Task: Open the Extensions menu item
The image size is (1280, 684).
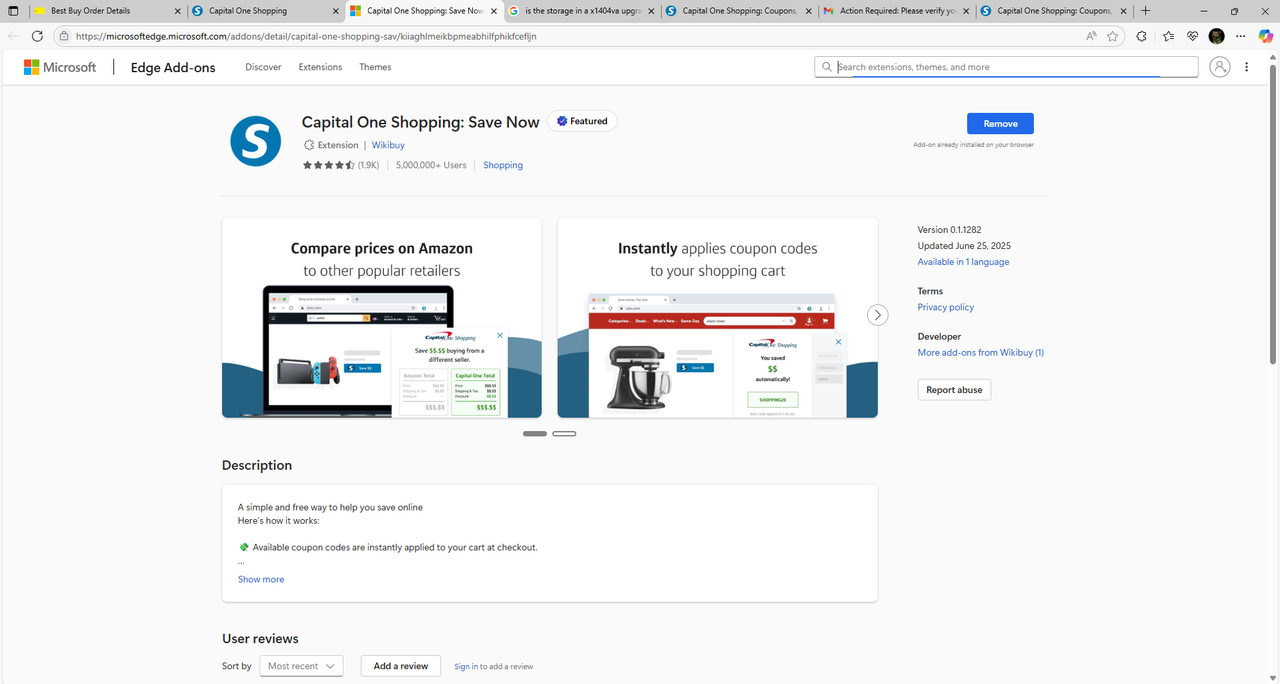Action: 320,67
